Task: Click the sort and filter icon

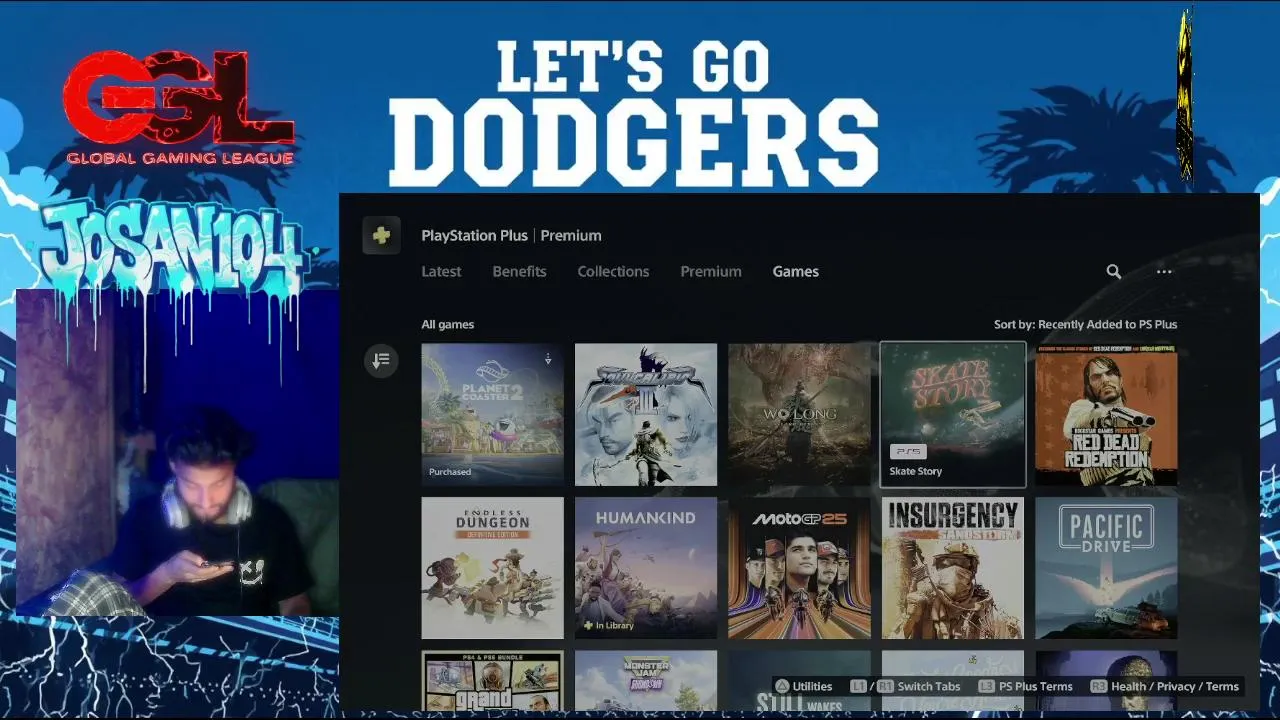Action: click(381, 361)
